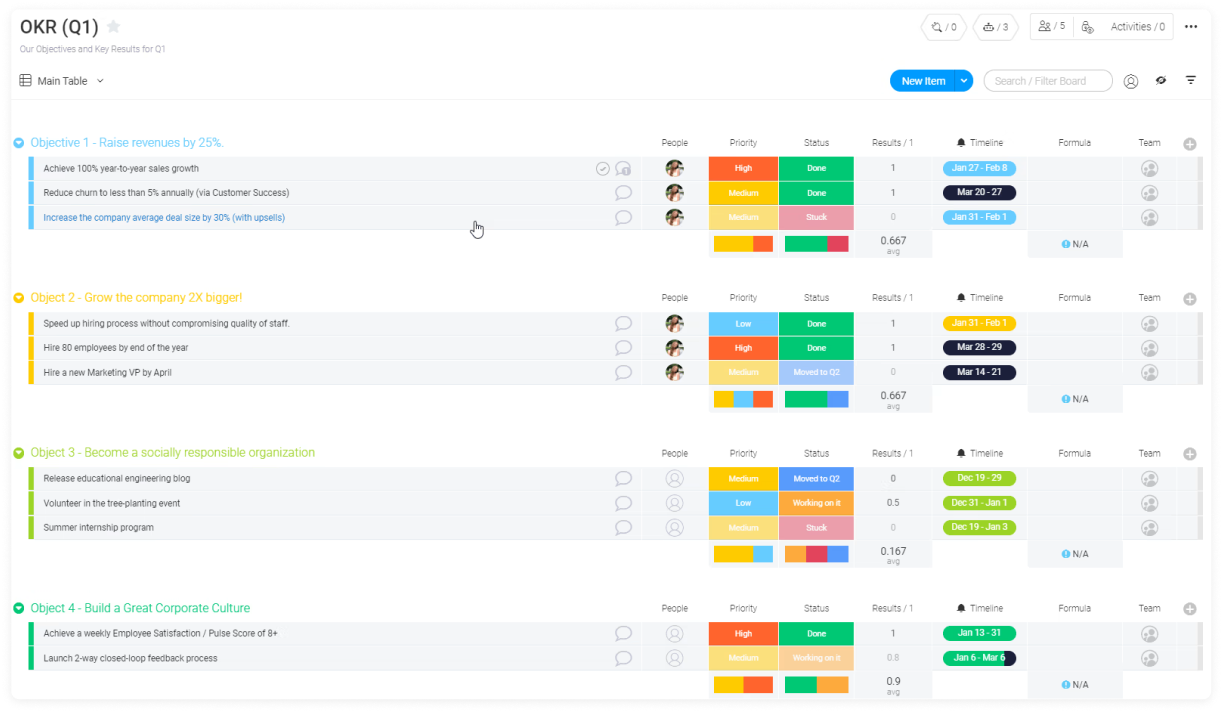Open updates for Hire 80 employees row
Screen dimensions: 1223x713
point(623,348)
